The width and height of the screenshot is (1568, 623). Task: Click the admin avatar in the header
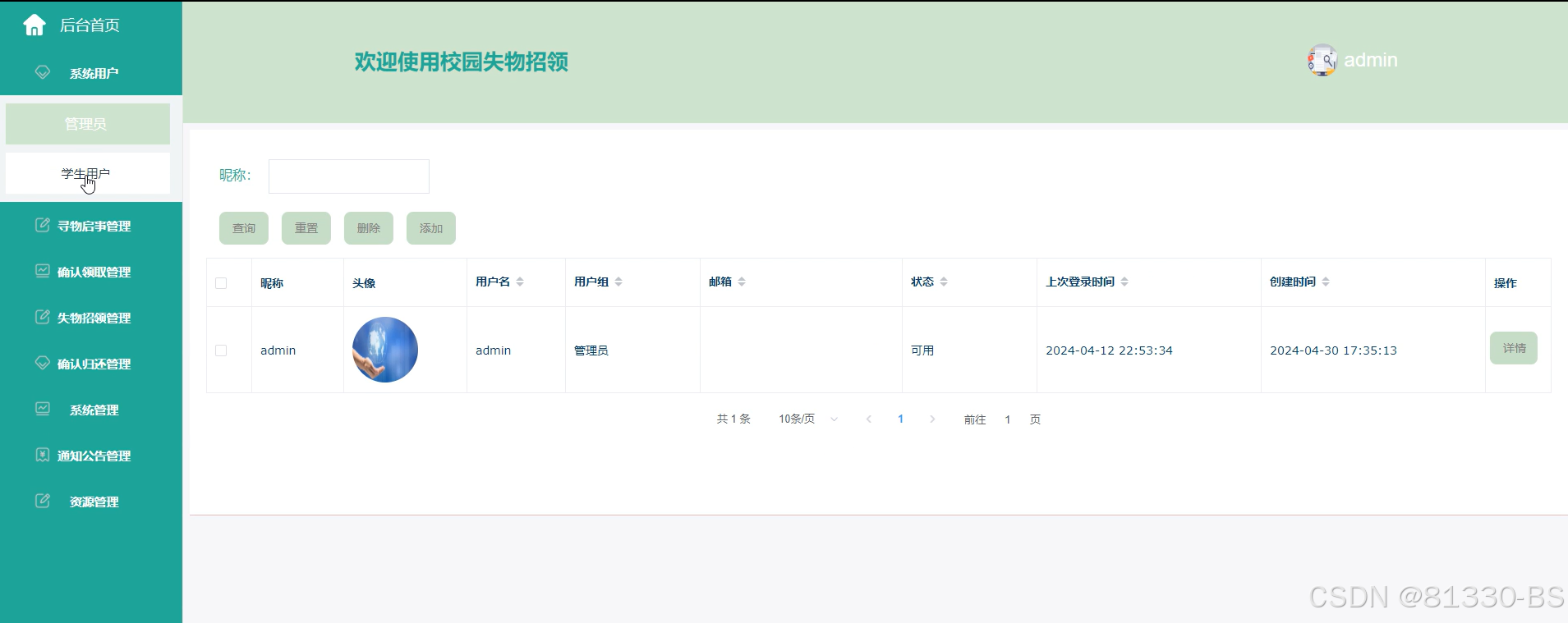pos(1322,60)
